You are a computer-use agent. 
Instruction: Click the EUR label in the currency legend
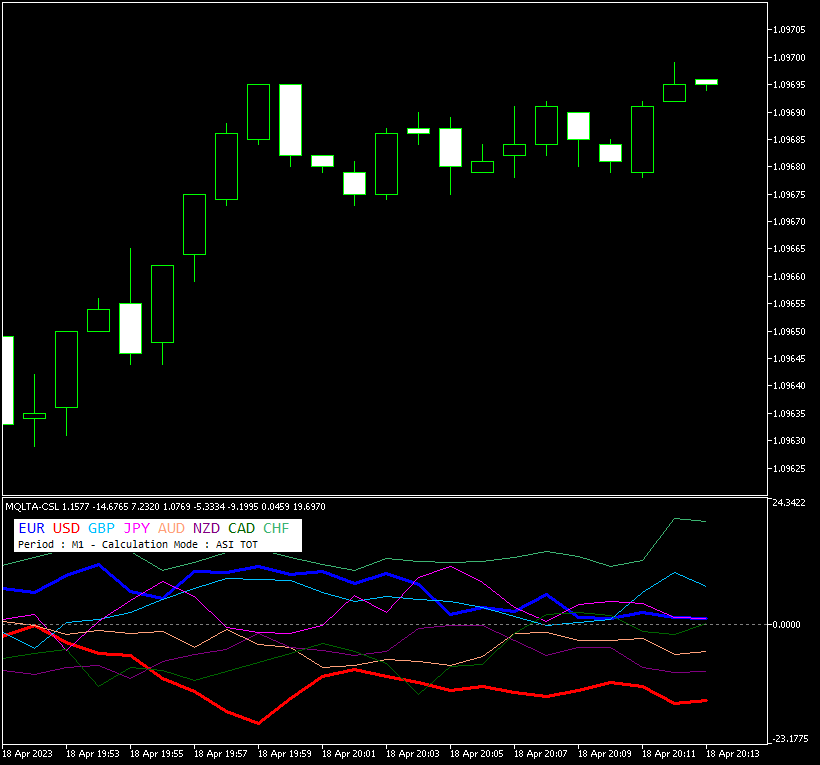point(31,528)
